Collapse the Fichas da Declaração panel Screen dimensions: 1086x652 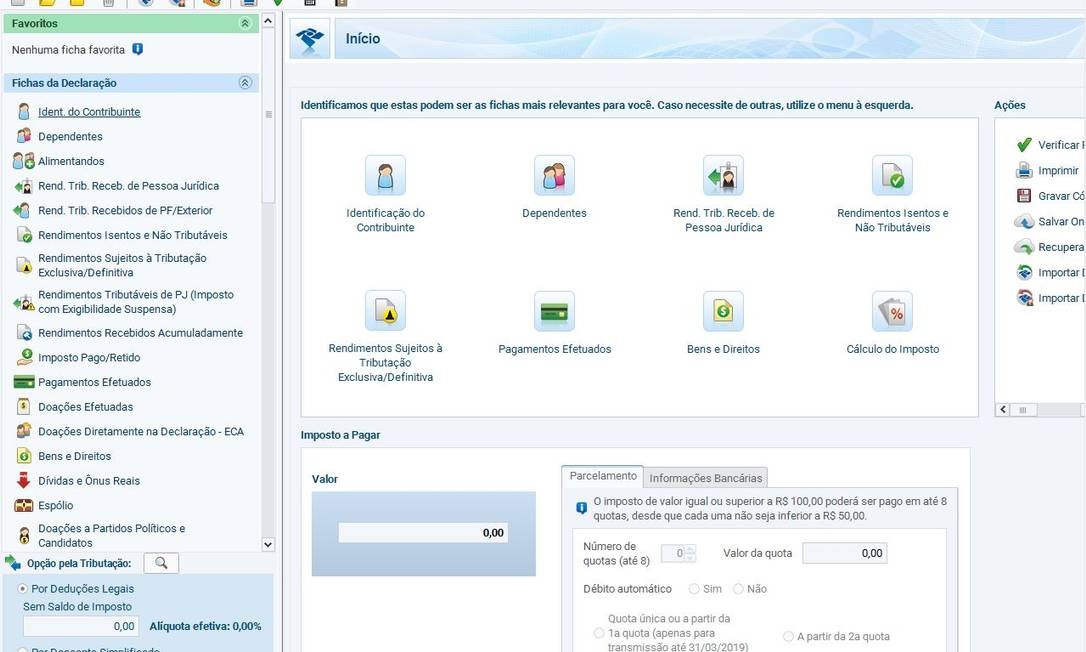coord(245,83)
